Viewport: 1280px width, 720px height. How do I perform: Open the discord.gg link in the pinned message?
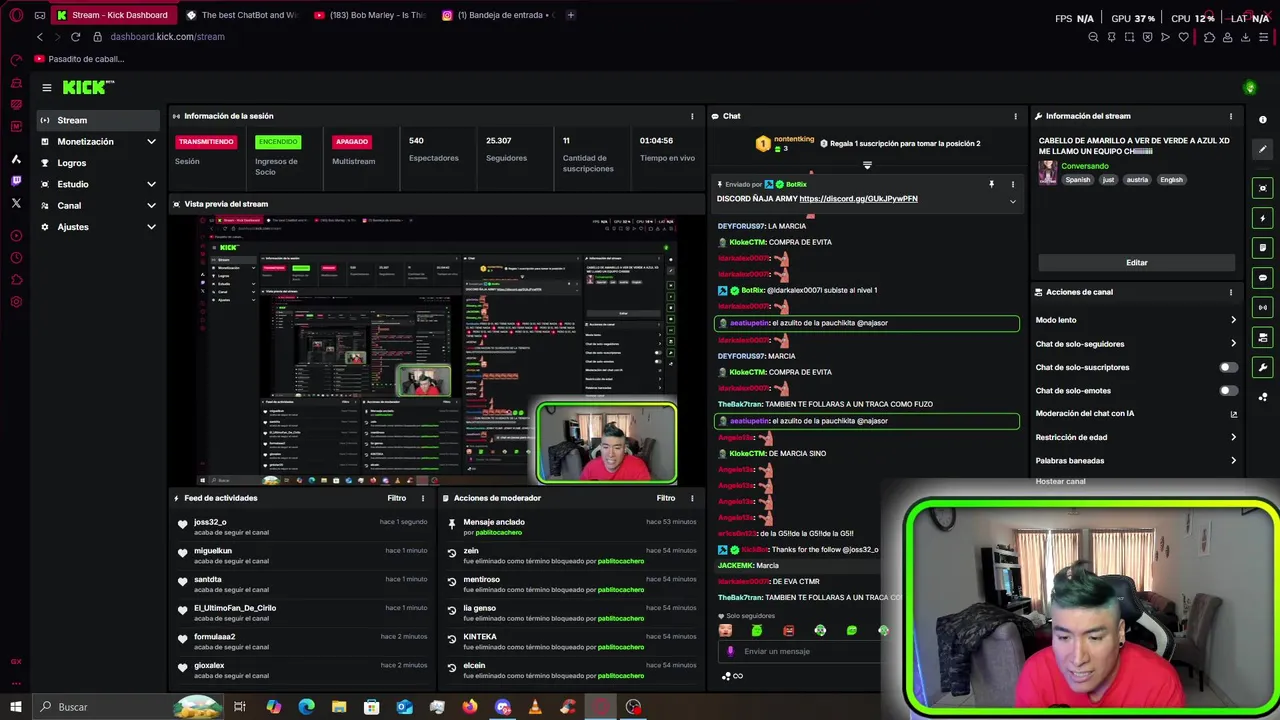[858, 199]
